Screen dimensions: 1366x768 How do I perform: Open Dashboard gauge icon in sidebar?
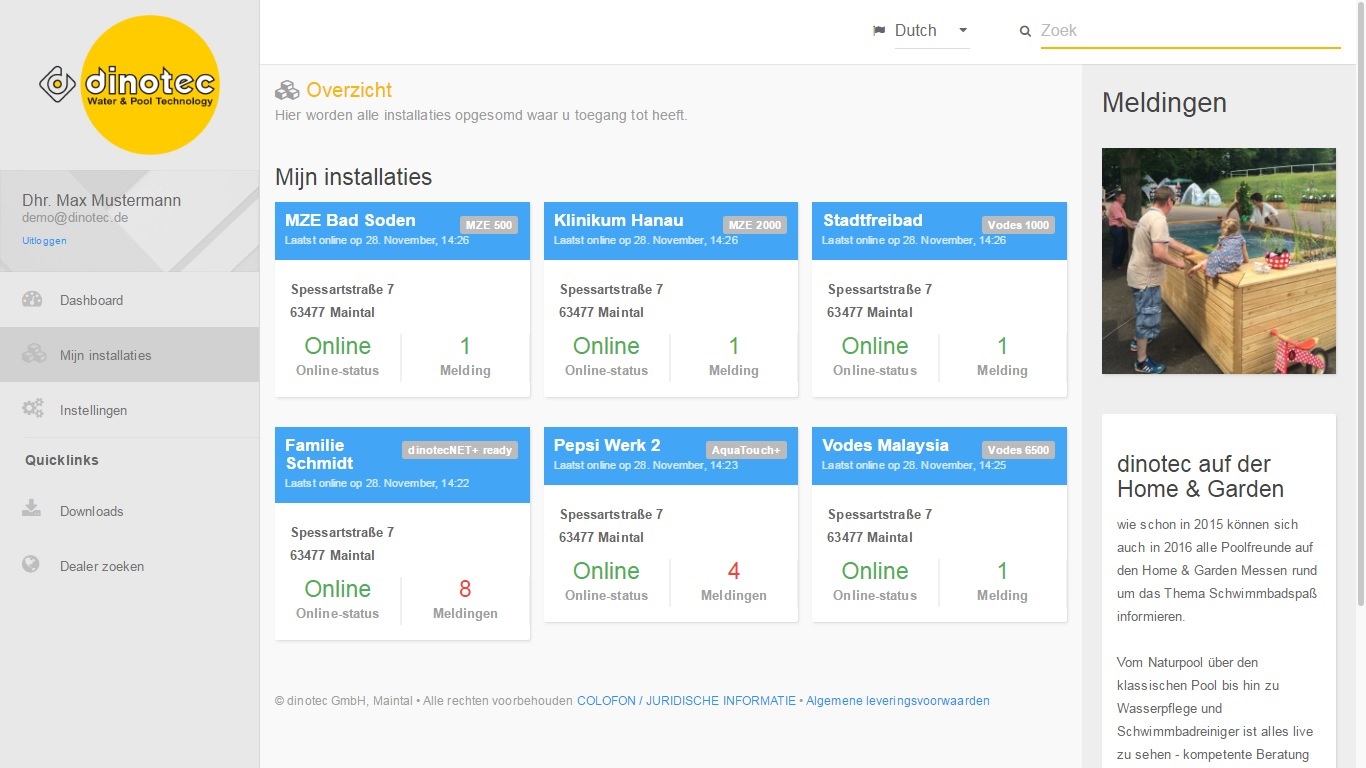pos(32,299)
